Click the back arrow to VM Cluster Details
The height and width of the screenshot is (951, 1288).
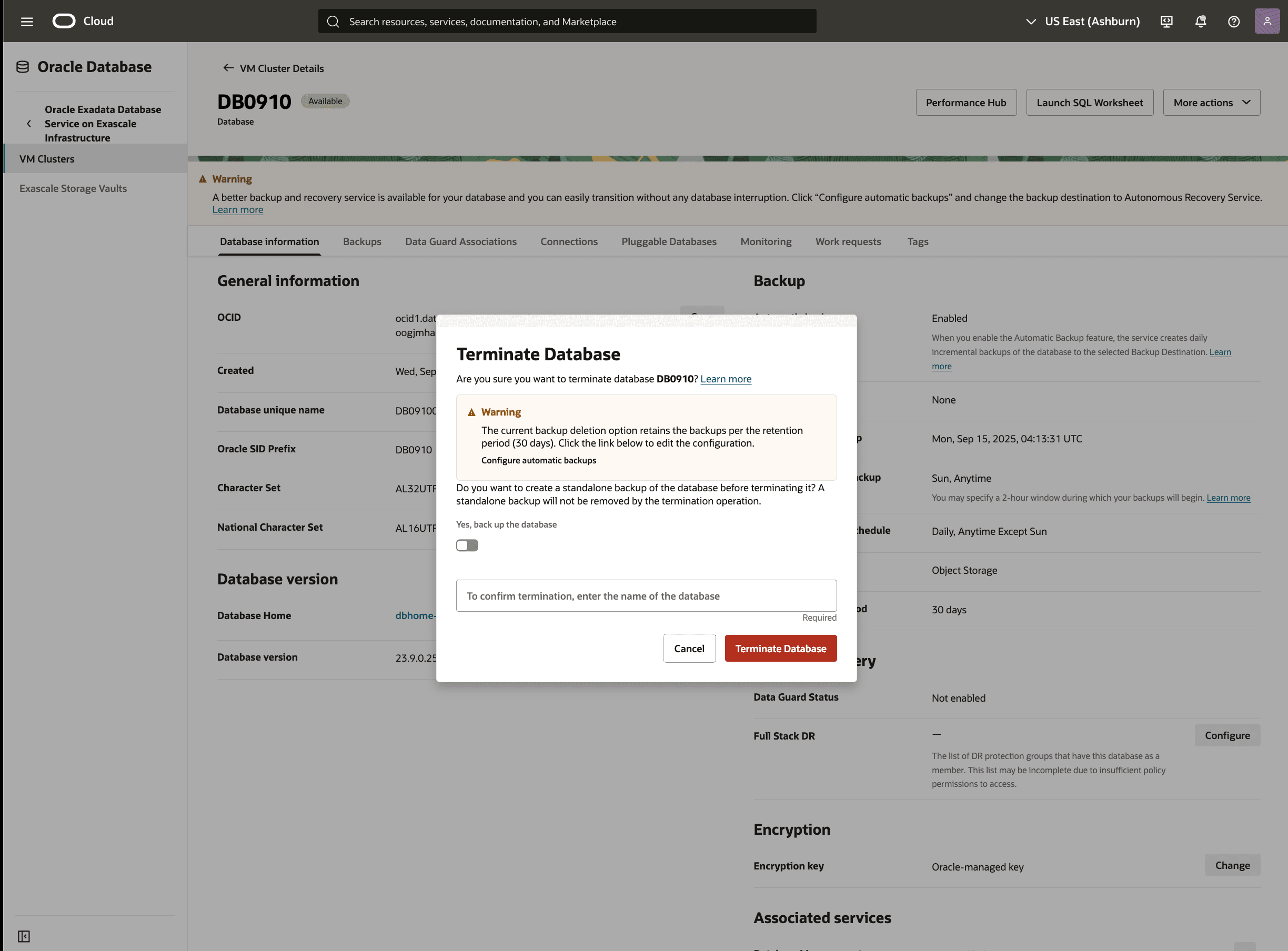click(228, 68)
